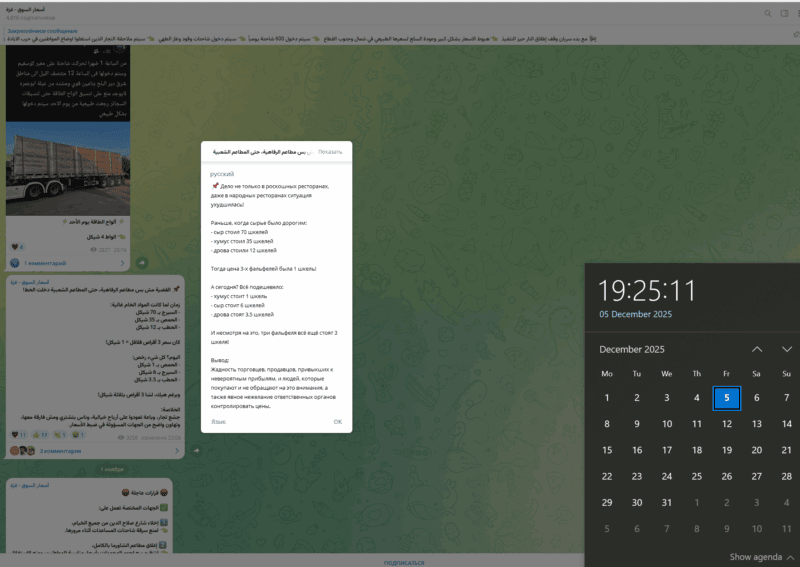Open the month picker via December 2025 heading
The width and height of the screenshot is (800, 567).
631,349
